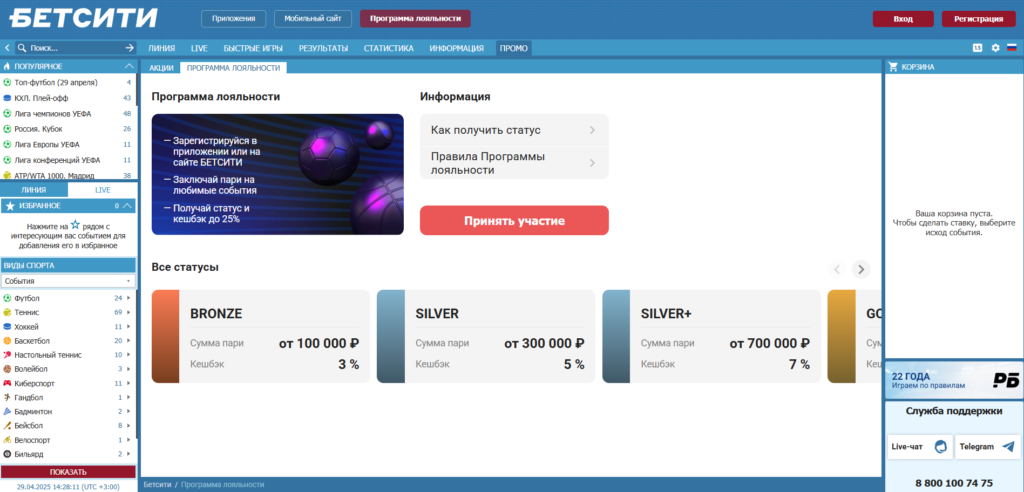Viewport: 1024px width, 492px height.
Task: Select the ПРОГРАММА ЛОЯЛЬНОСТИ tab
Action: [x=233, y=68]
